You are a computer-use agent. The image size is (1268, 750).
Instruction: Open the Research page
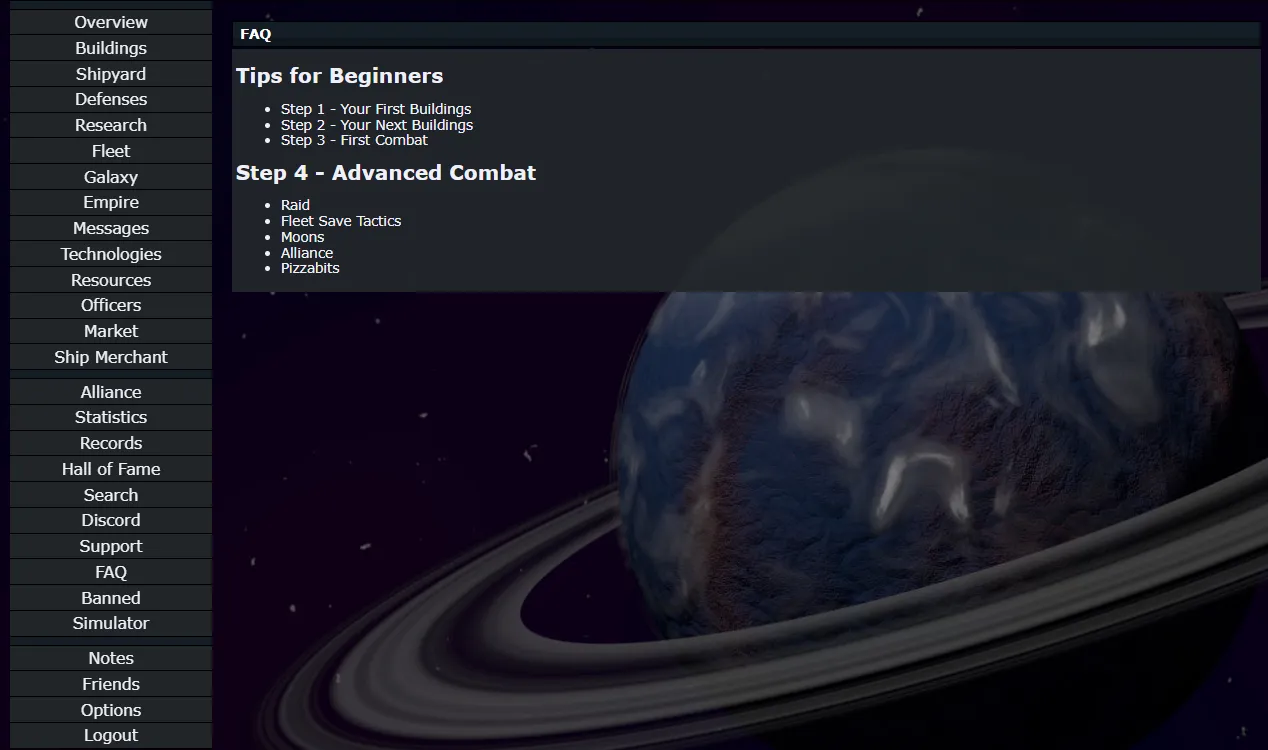tap(111, 125)
